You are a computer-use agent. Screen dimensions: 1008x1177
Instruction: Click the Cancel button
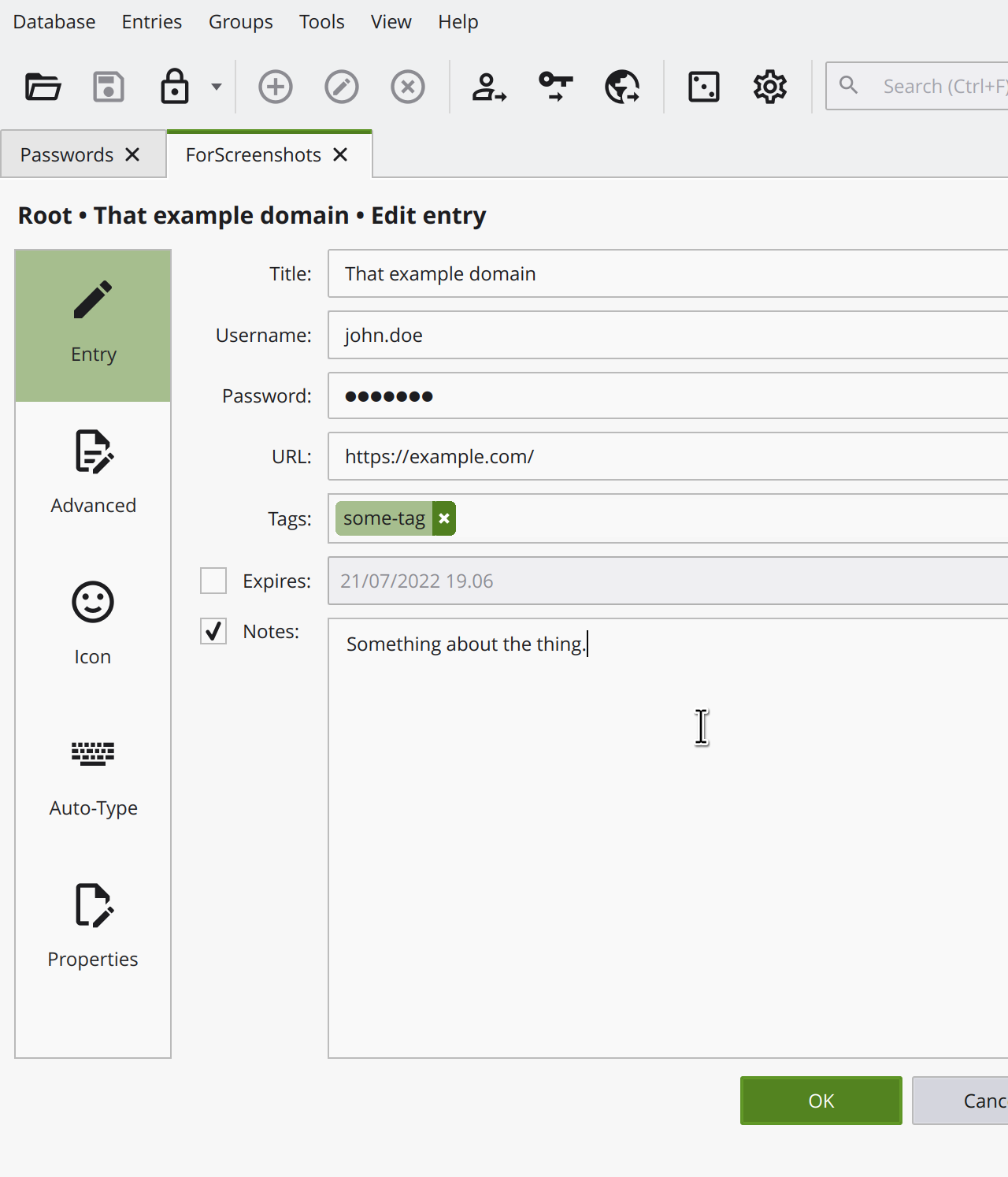961,1101
